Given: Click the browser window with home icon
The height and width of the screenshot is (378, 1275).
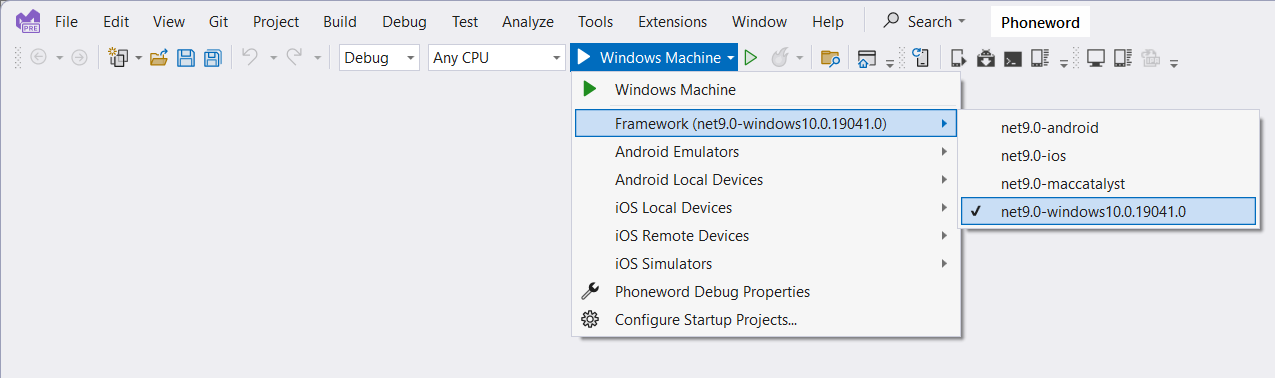Looking at the screenshot, I should pos(867,58).
